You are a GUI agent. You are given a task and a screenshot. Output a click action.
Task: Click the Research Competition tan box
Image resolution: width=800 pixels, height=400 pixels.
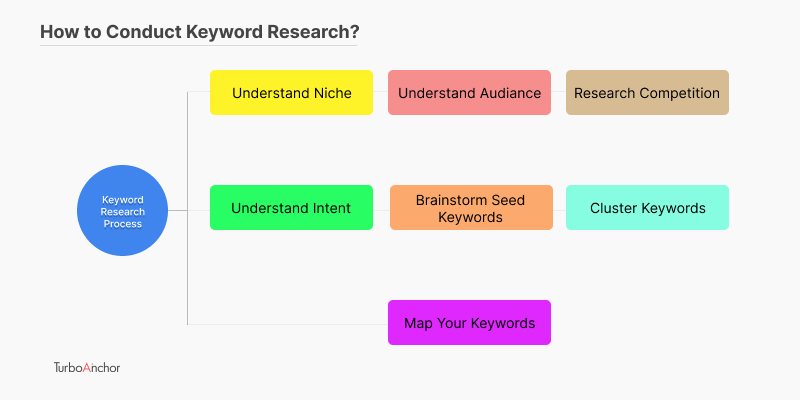[x=647, y=92]
